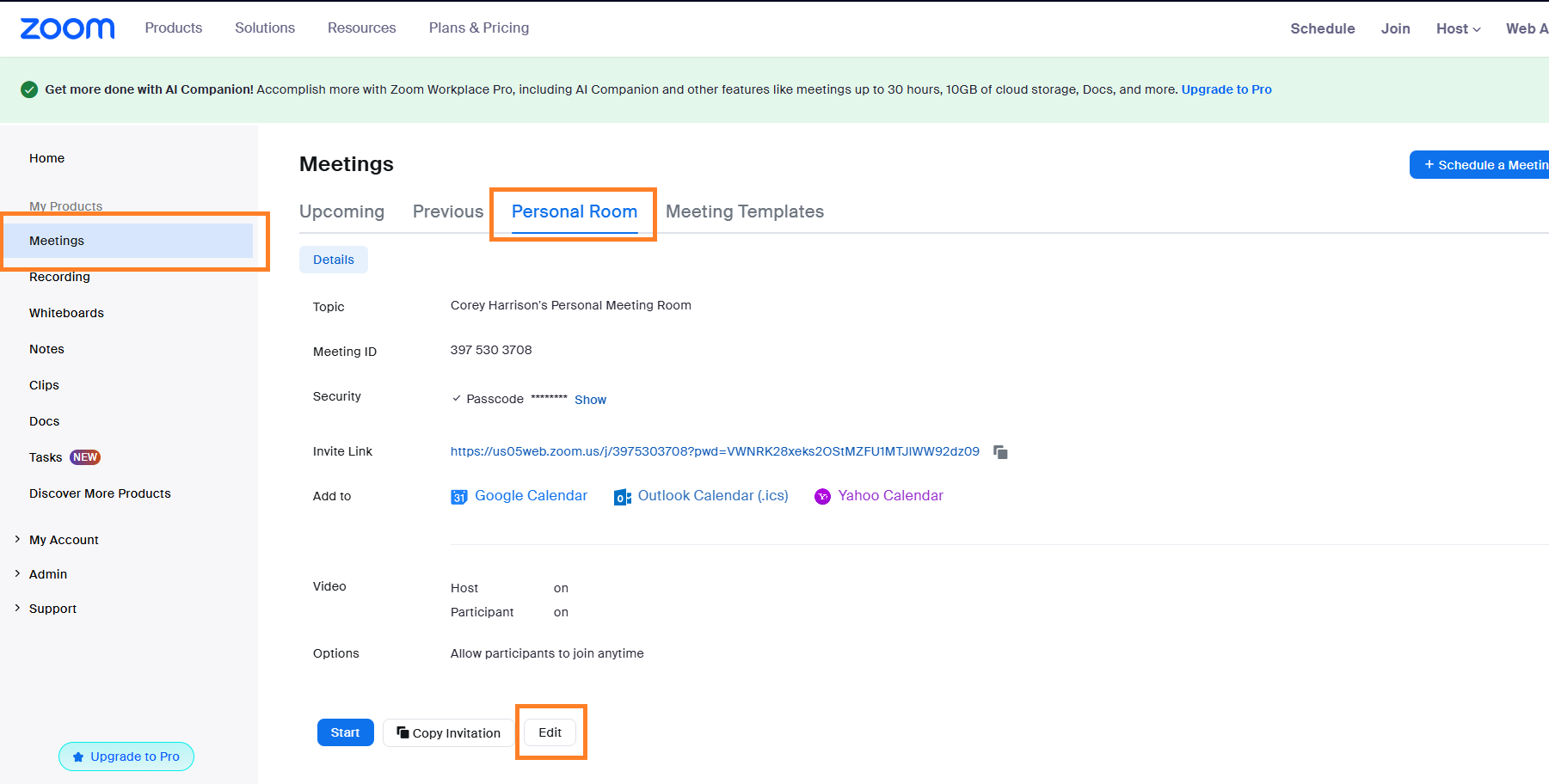
Task: Open Meetings in the sidebar
Action: [x=129, y=241]
